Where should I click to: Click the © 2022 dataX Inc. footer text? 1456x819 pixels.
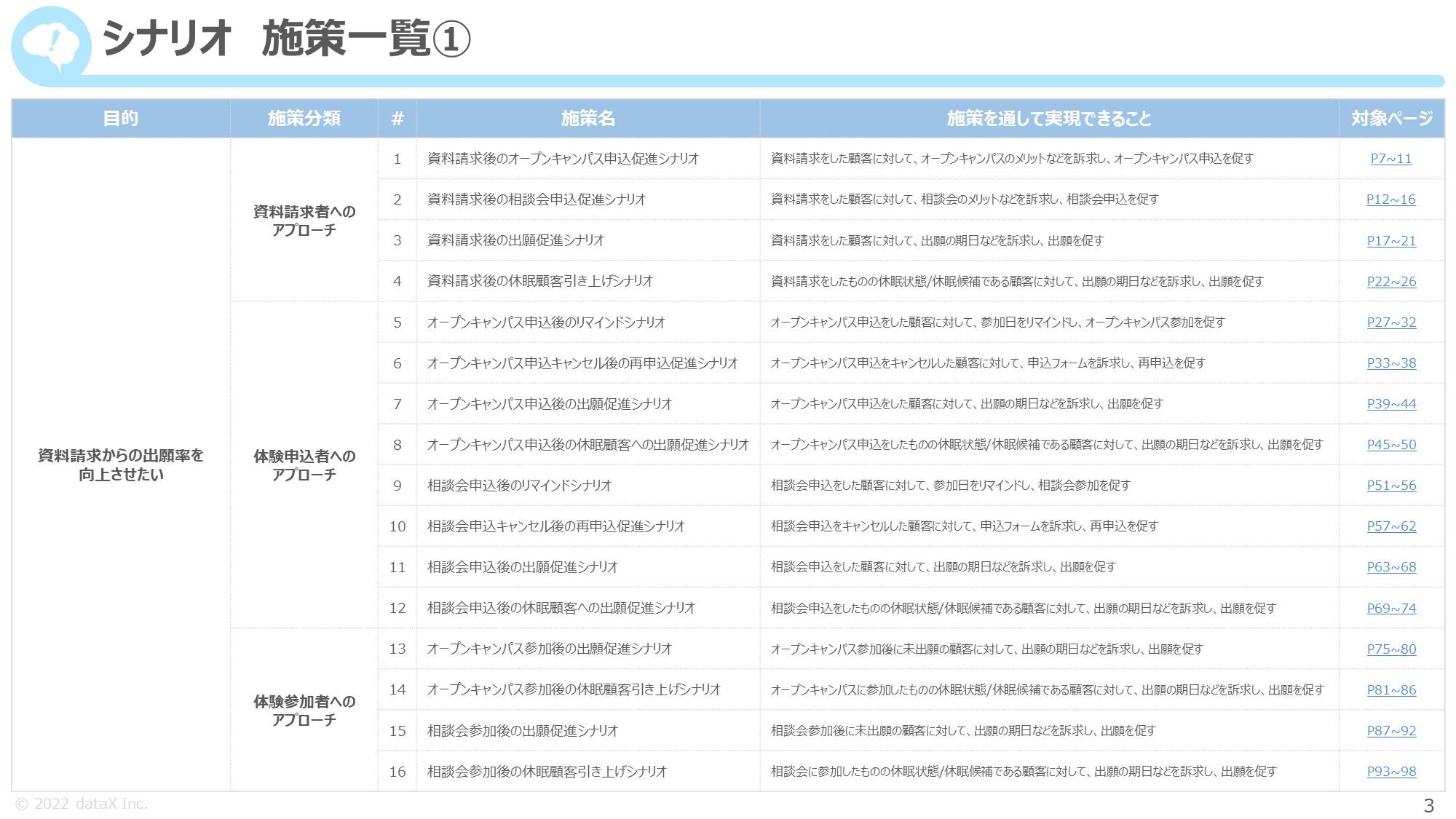coord(82,804)
